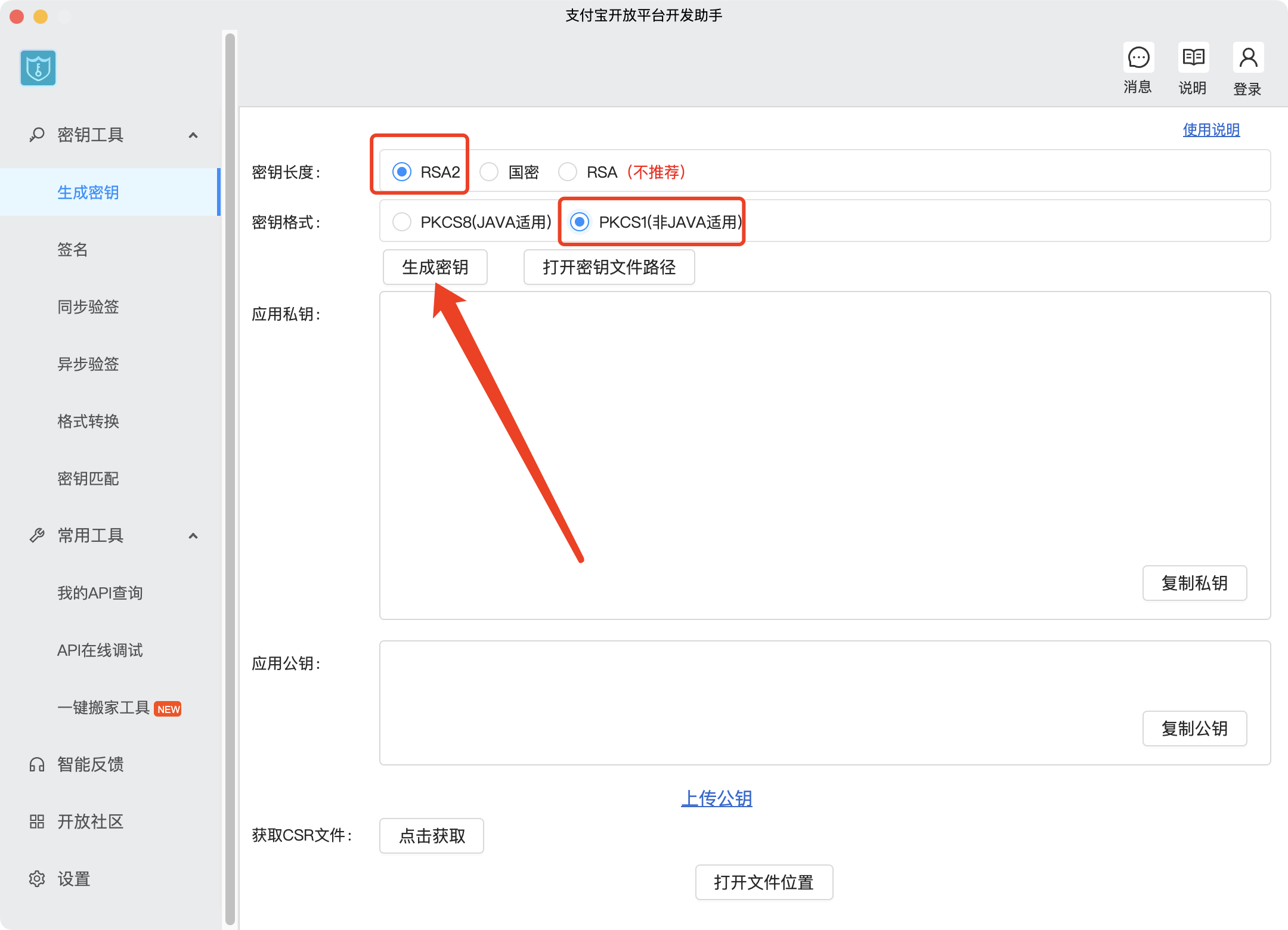1288x930 pixels.
Task: Click the red close window button
Action: [17, 17]
